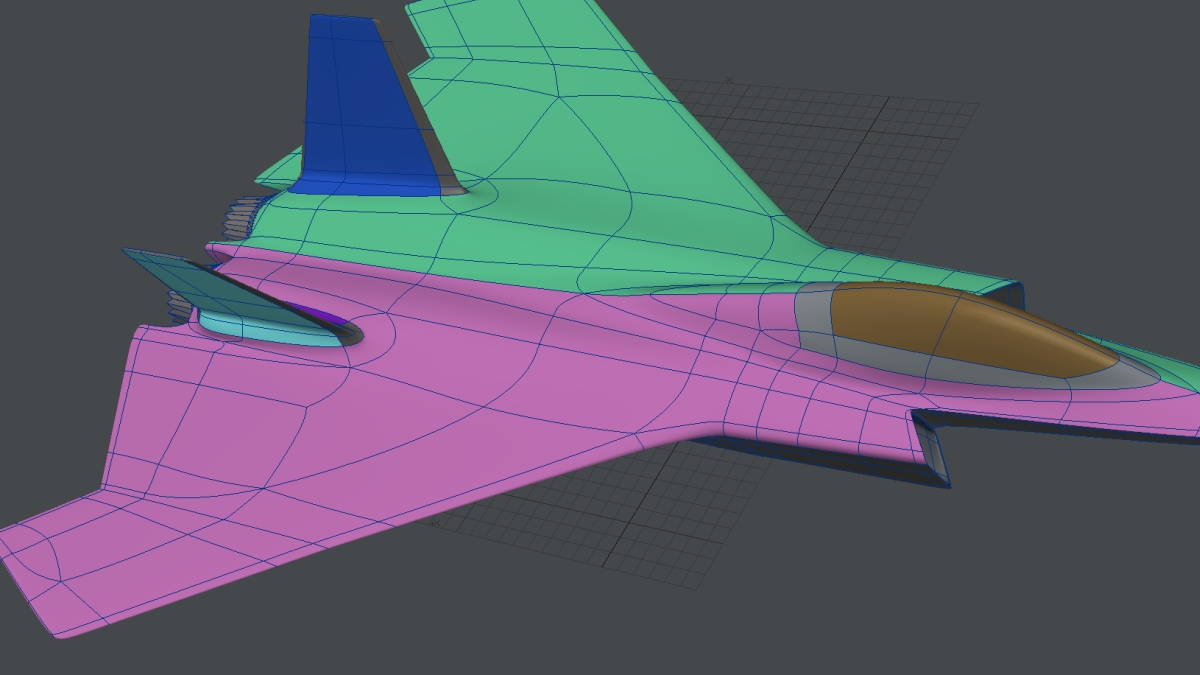Select the lower engine exhaust nozzle ridges
The image size is (1200, 675).
click(178, 303)
